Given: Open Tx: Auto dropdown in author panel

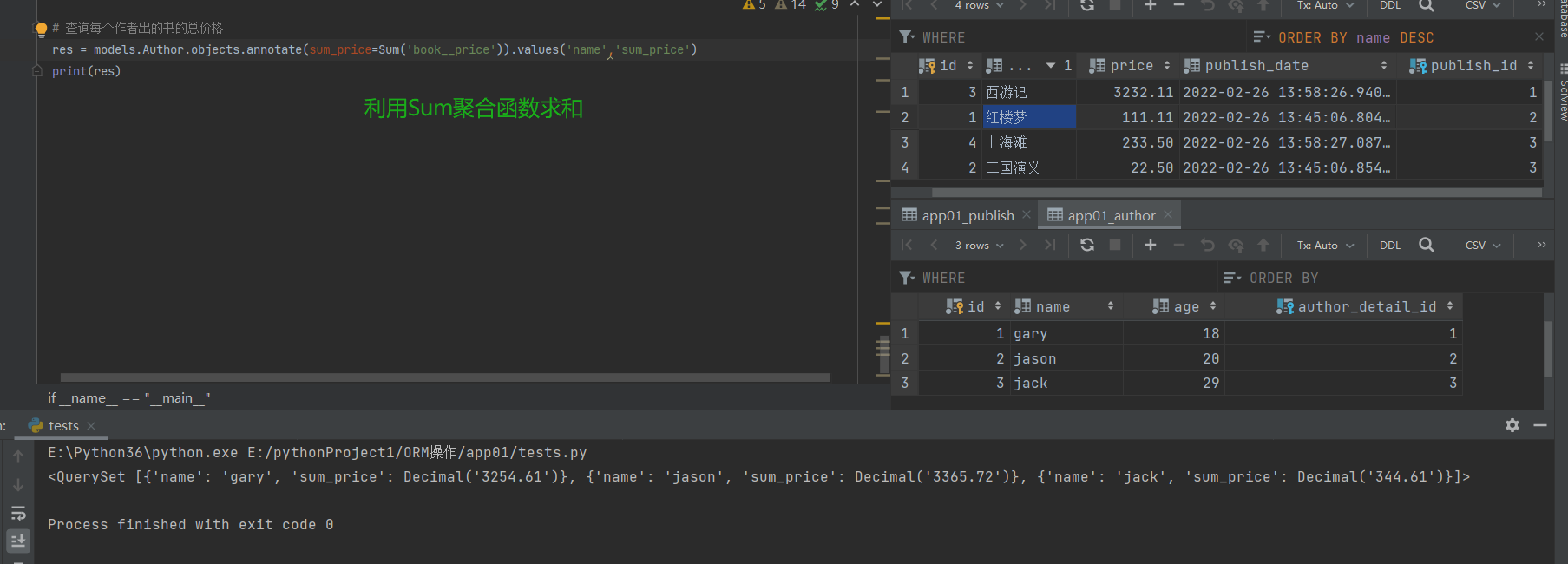Looking at the screenshot, I should pos(1325,246).
